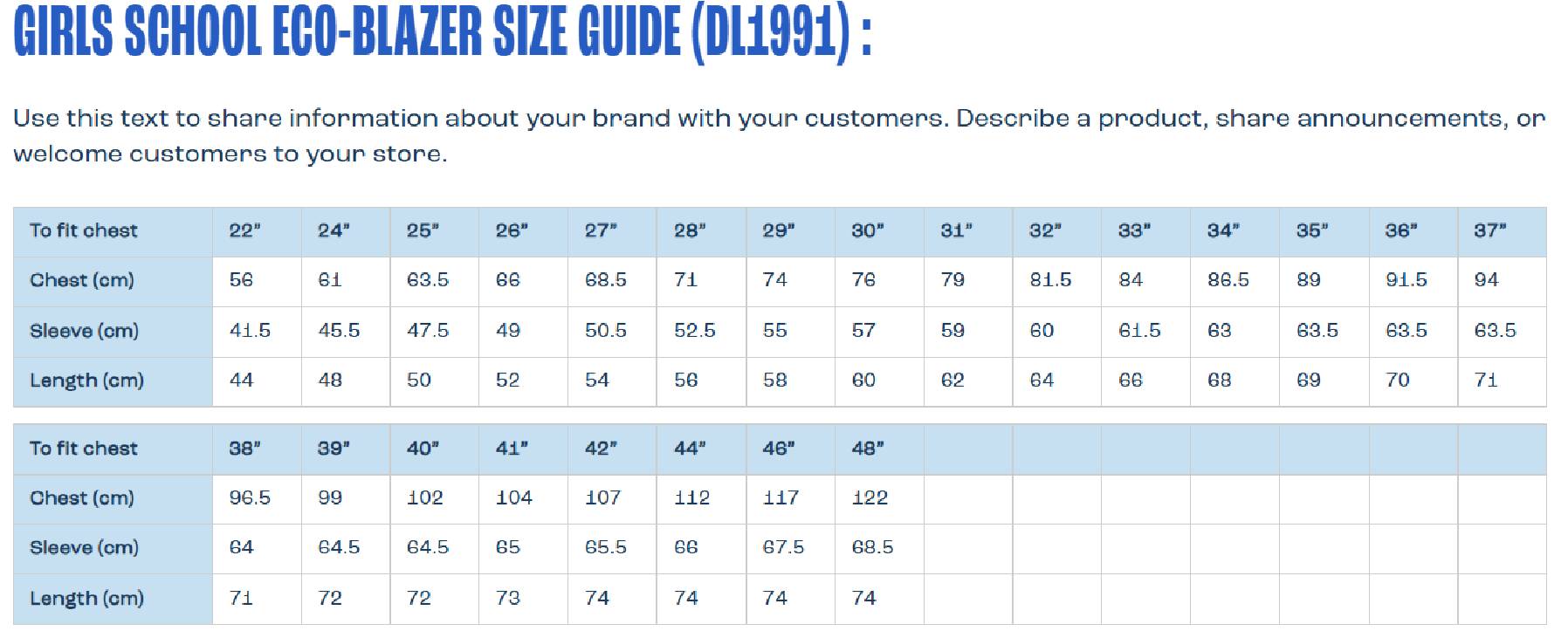This screenshot has height=631, width=1568.
Task: Click the Girls School Eco-Blazer Size Guide heading
Action: (442, 35)
